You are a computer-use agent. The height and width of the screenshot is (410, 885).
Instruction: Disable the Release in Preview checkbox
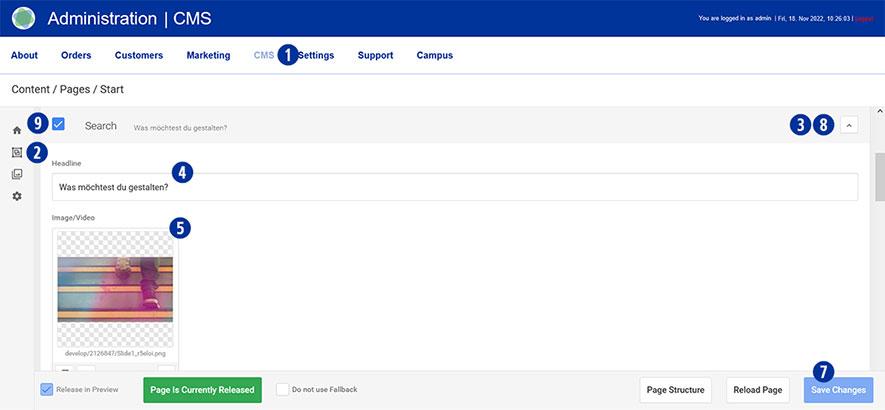tap(47, 389)
